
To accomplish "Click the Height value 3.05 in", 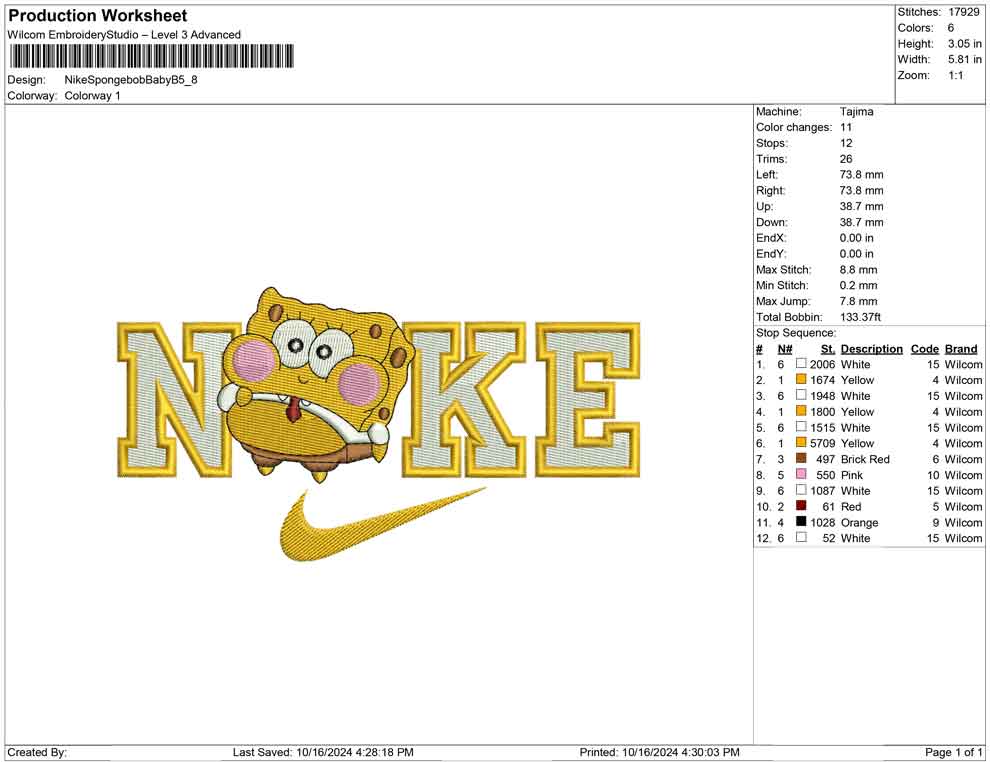I will click(964, 44).
